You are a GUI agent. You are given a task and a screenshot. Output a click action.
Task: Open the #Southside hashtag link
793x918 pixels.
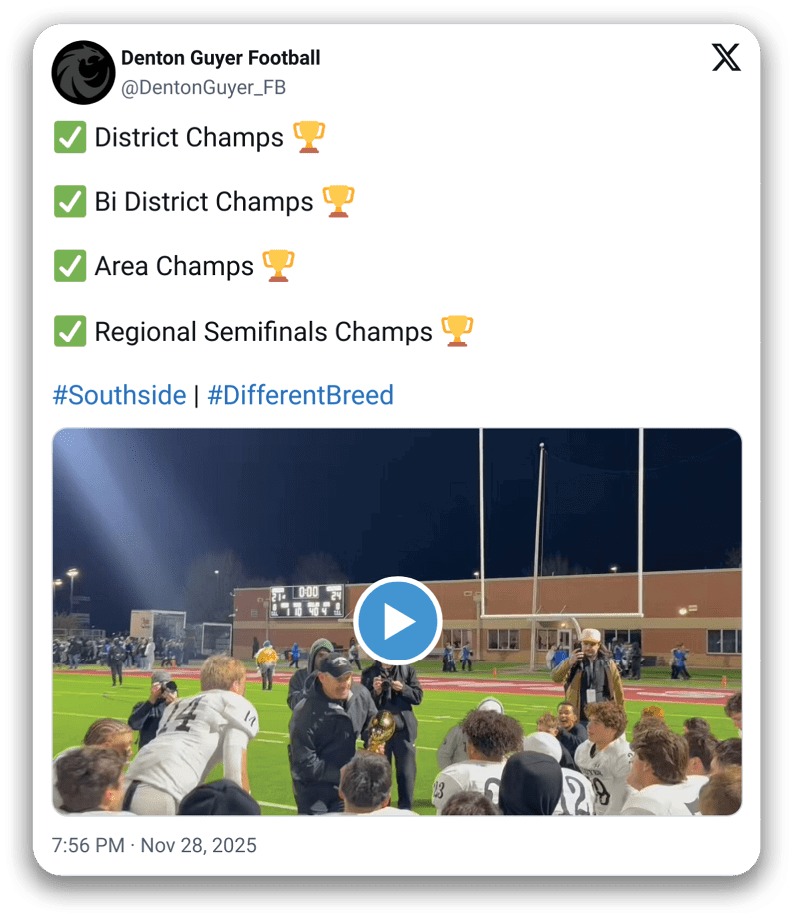click(119, 395)
